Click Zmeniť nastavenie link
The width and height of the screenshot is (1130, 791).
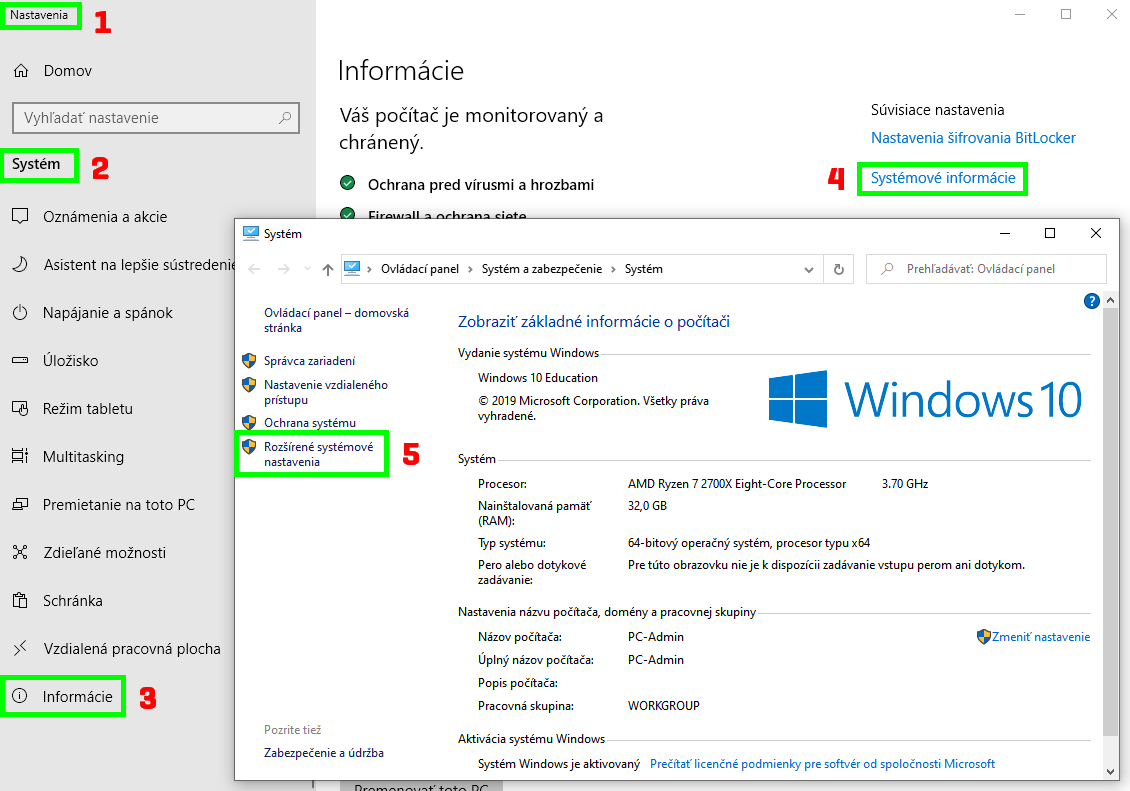pos(1040,637)
